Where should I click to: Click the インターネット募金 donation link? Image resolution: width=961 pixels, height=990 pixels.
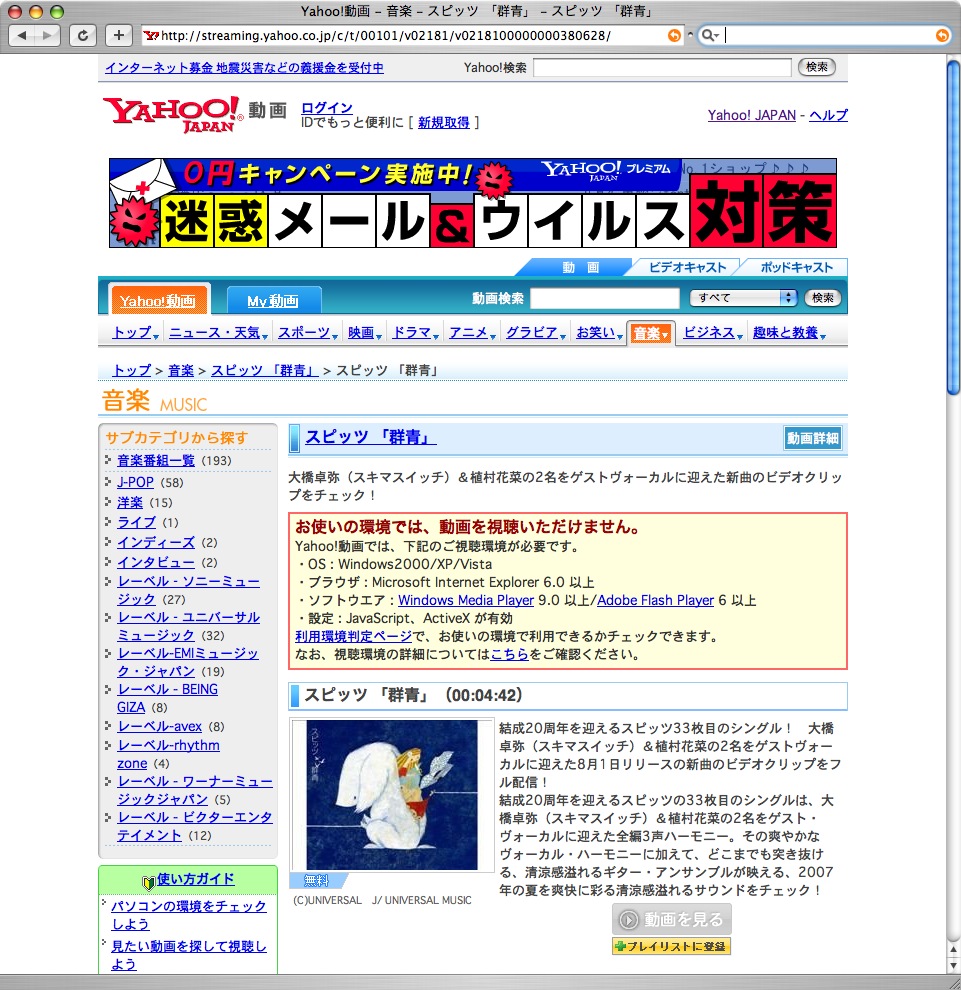coord(244,68)
